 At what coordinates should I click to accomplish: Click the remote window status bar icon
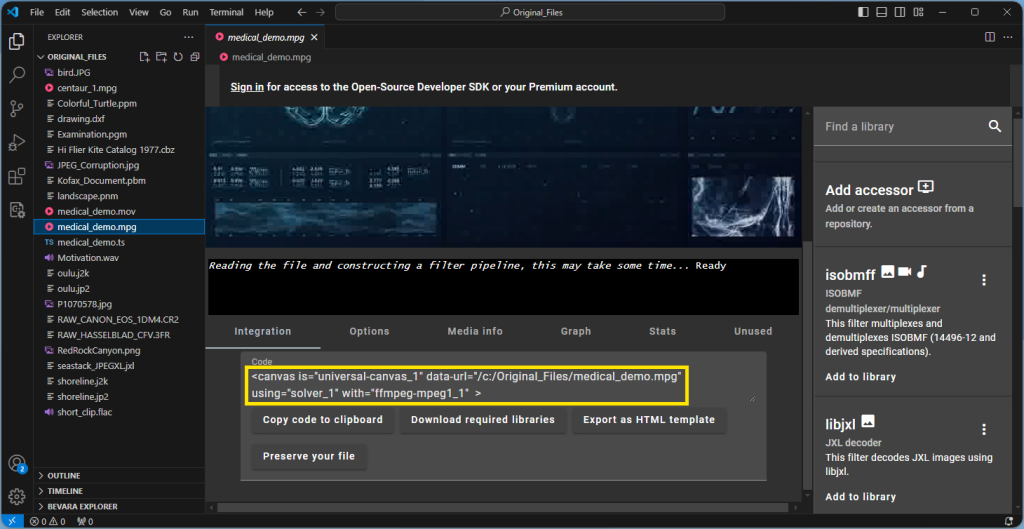(x=11, y=521)
